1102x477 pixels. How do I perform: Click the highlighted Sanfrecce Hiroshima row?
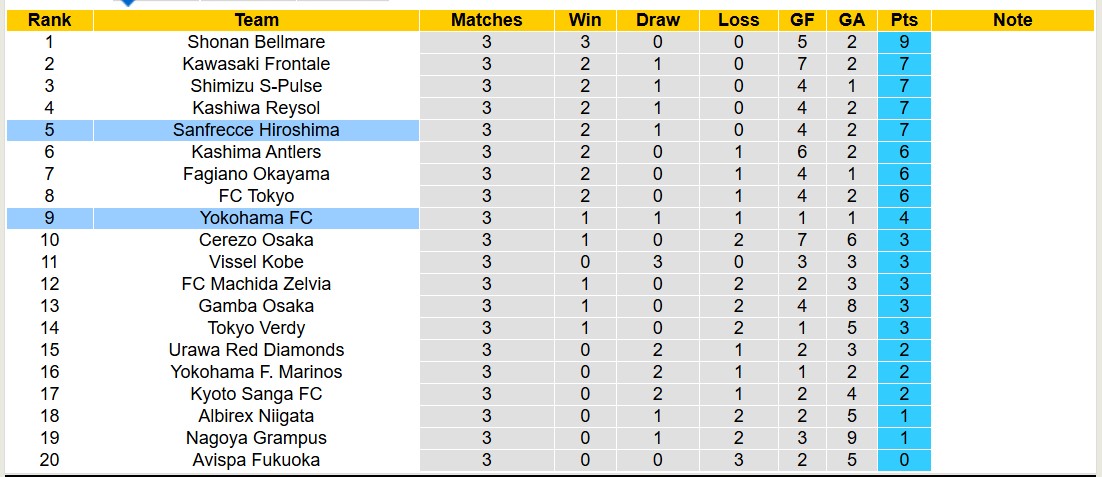click(x=256, y=130)
